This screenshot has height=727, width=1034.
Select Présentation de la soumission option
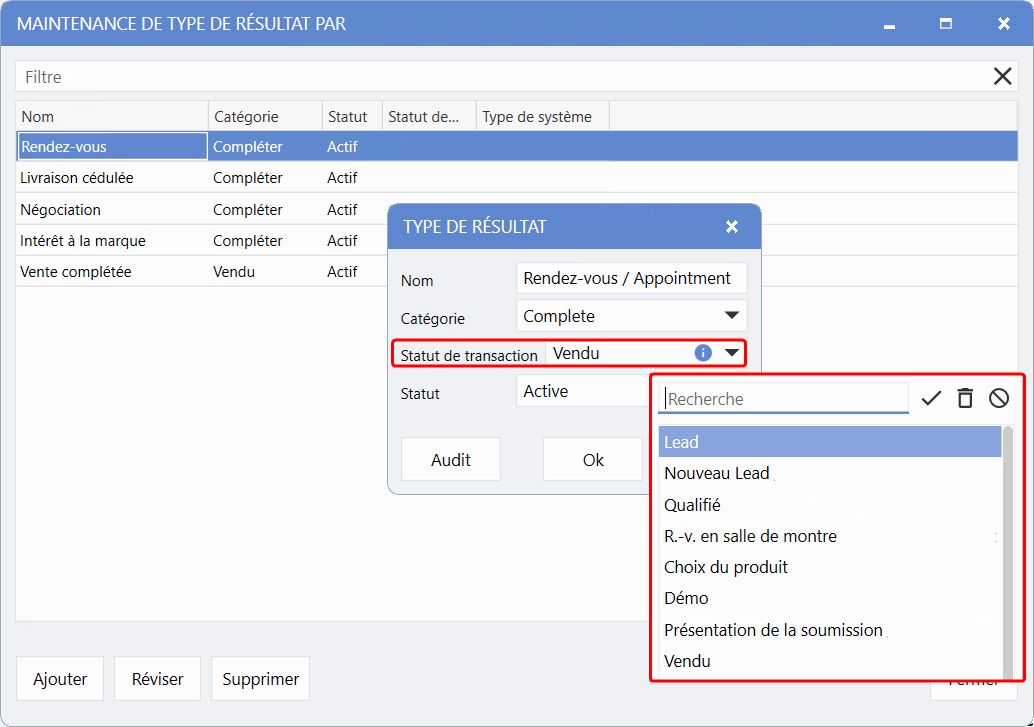[773, 630]
